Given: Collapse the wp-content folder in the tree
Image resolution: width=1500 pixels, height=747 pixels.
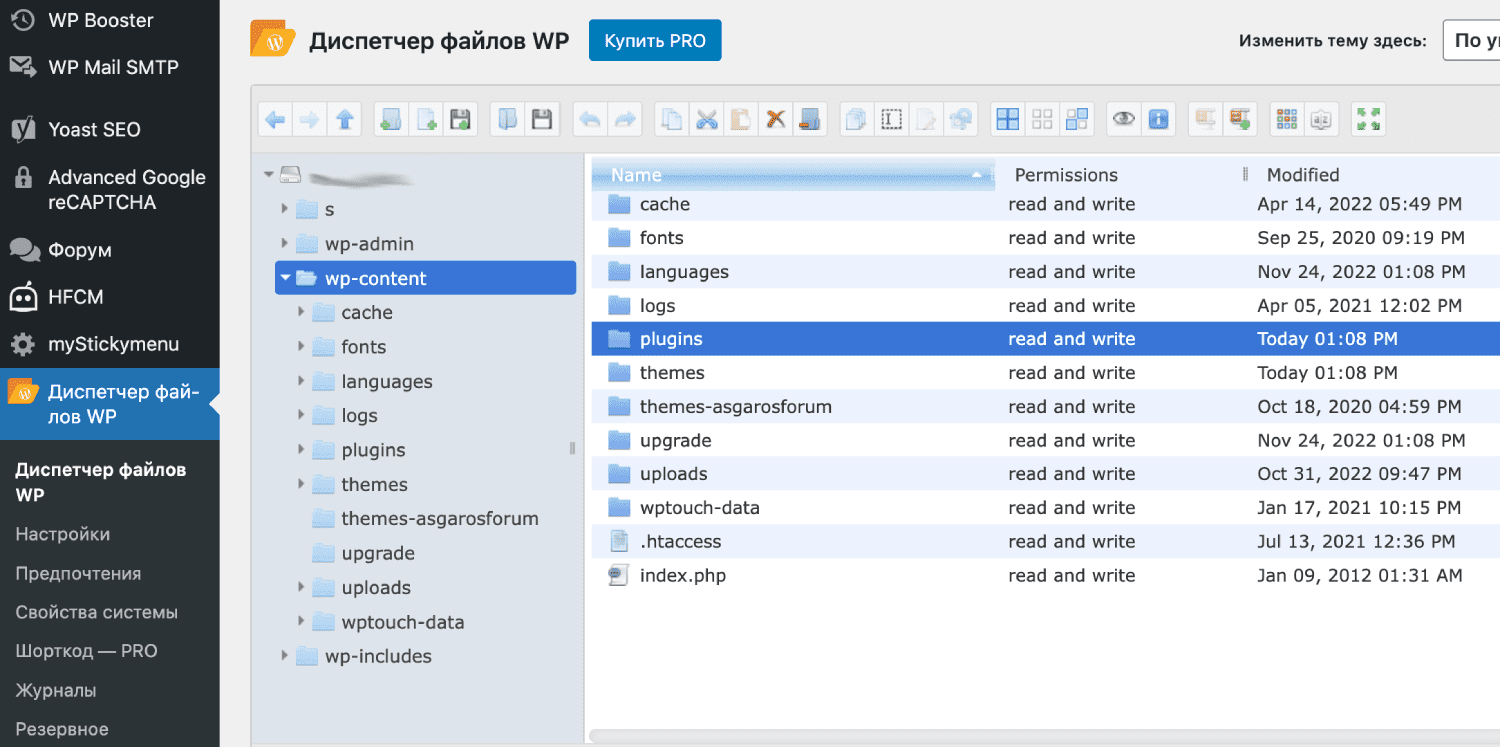Looking at the screenshot, I should (x=286, y=278).
